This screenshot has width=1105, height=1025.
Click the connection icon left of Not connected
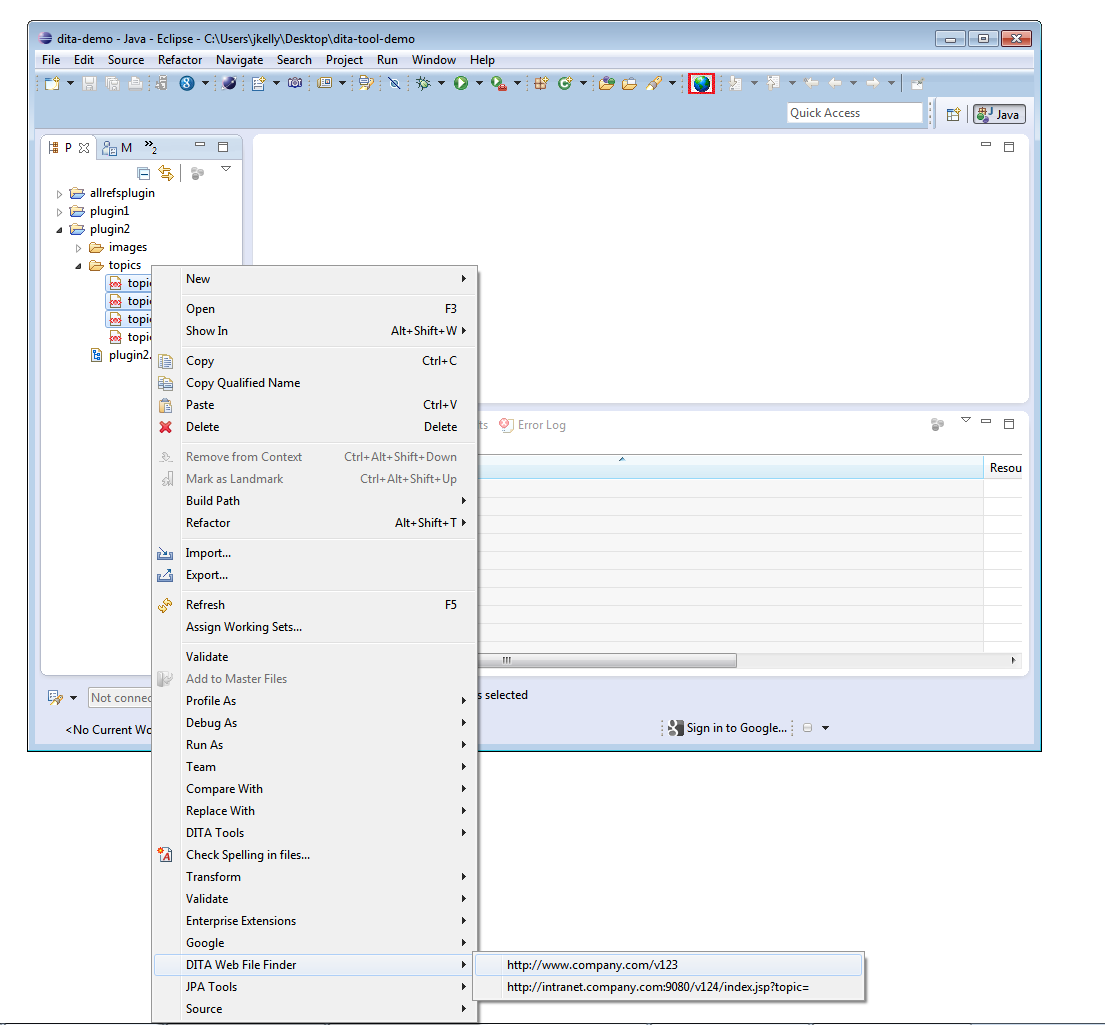[56, 697]
